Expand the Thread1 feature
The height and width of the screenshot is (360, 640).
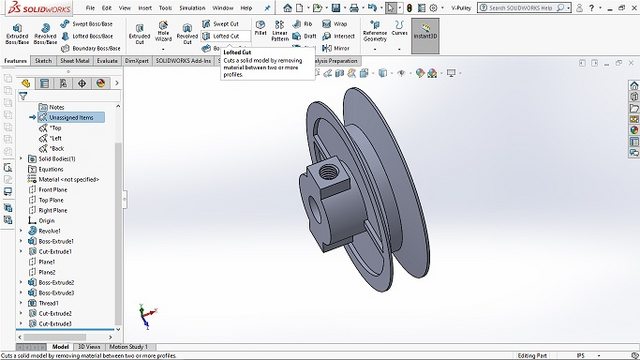tap(21, 303)
